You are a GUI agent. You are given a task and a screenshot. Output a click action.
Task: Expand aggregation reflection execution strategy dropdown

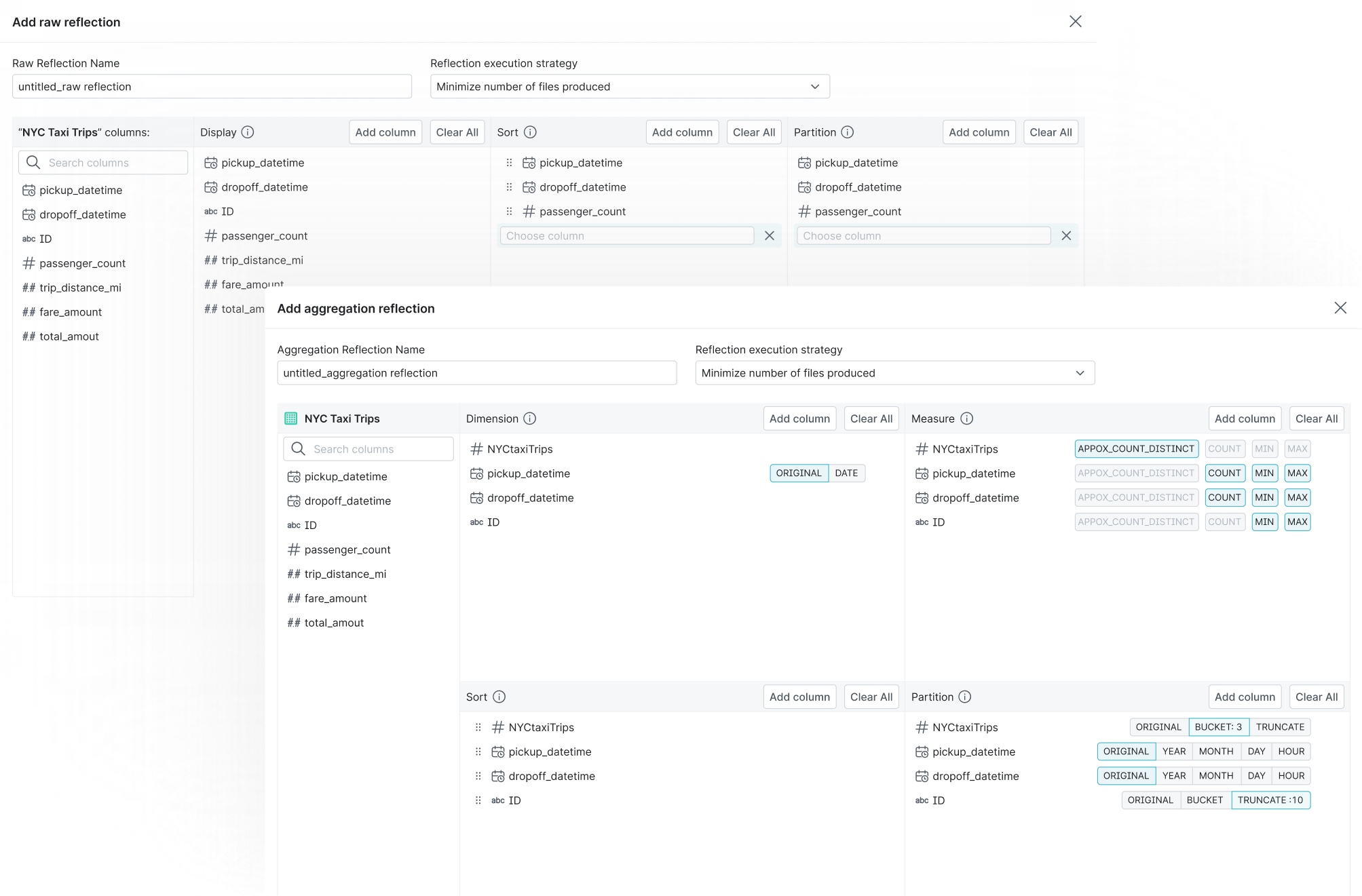894,373
